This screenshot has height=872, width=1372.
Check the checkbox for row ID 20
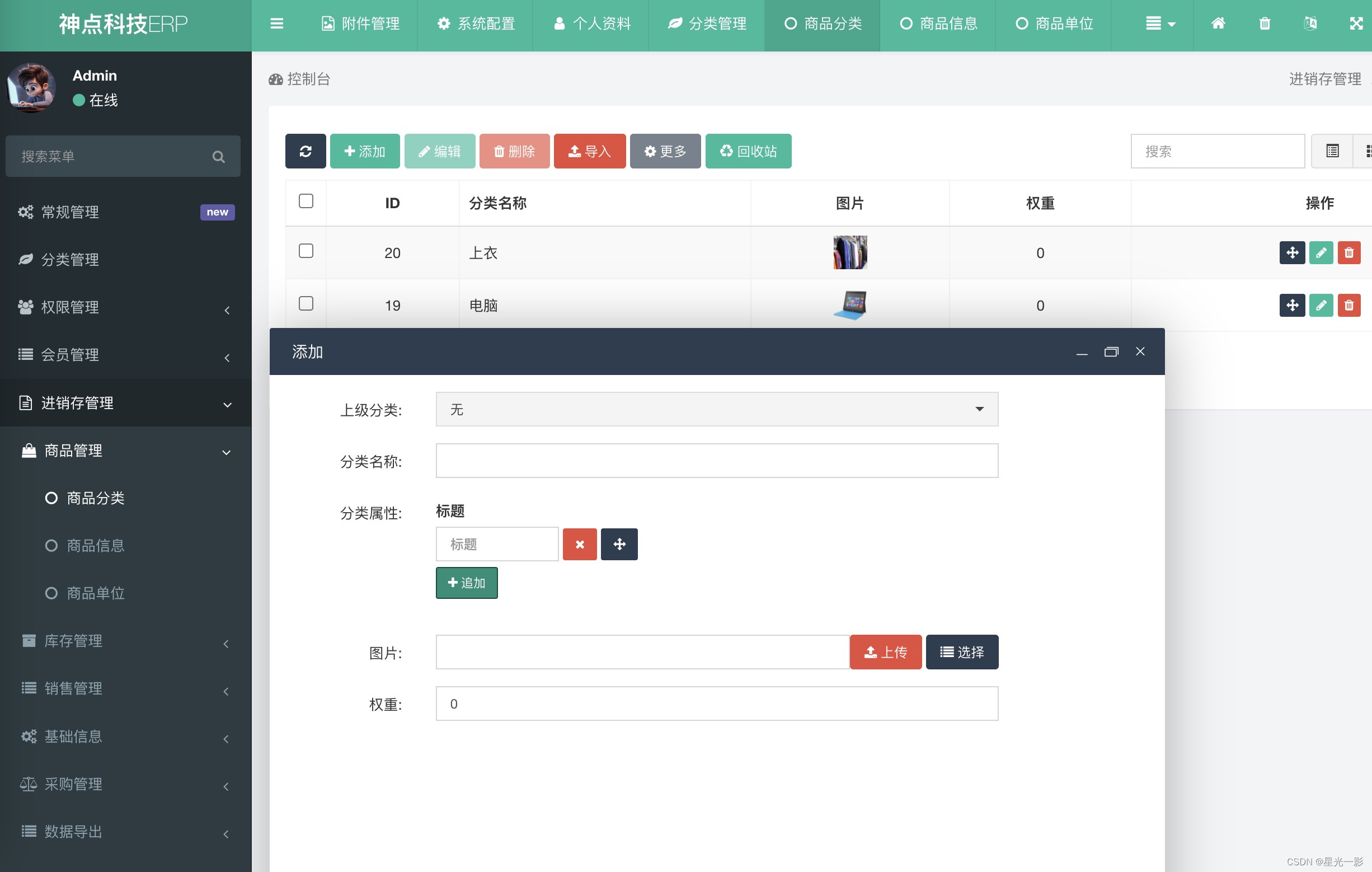pos(306,251)
